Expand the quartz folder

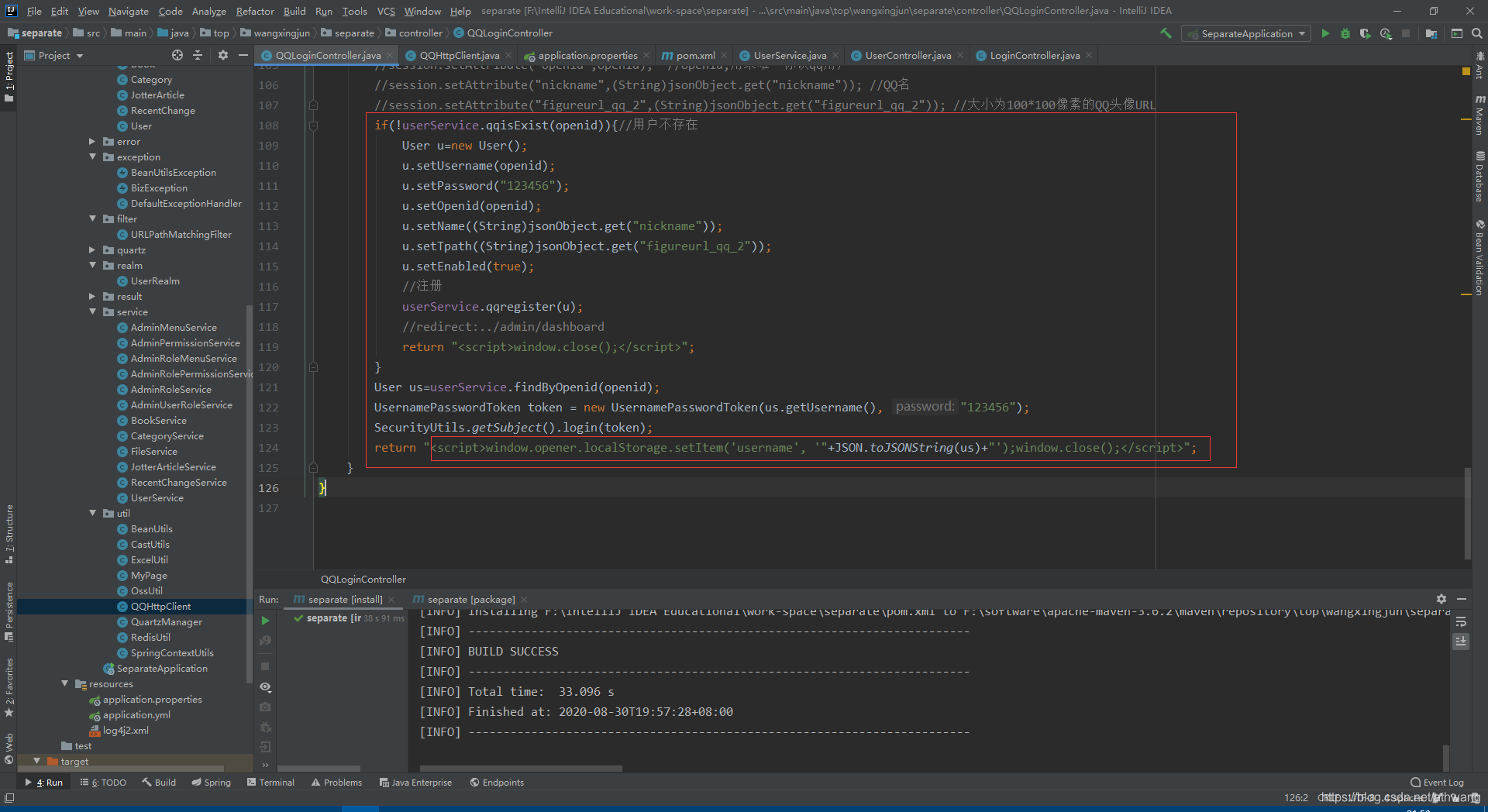92,250
